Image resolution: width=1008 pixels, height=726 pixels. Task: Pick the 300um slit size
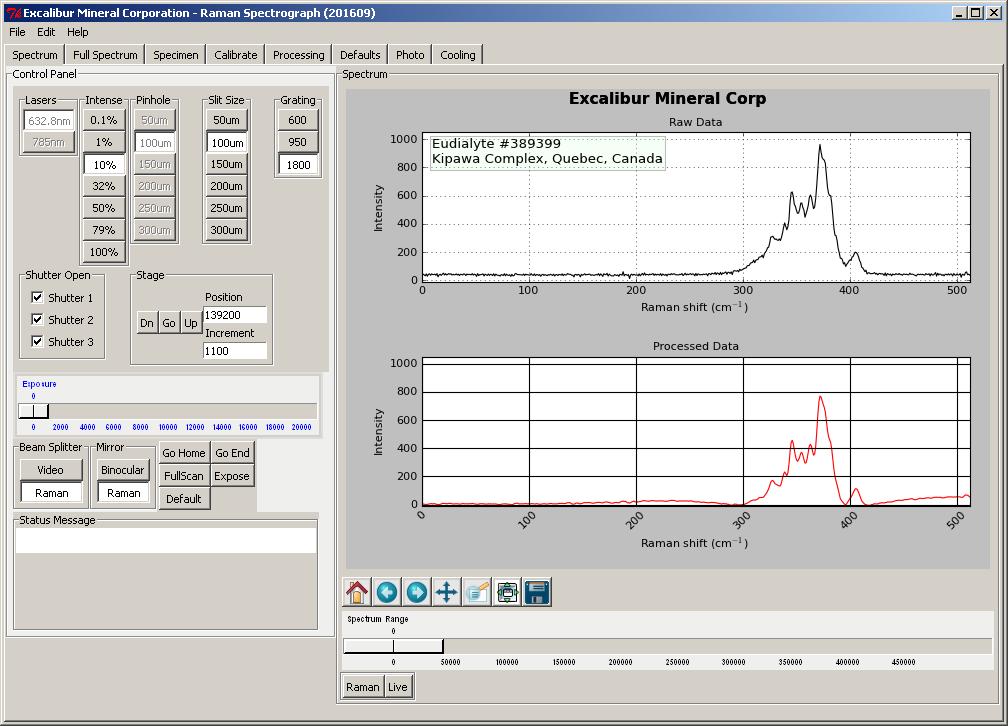point(227,230)
